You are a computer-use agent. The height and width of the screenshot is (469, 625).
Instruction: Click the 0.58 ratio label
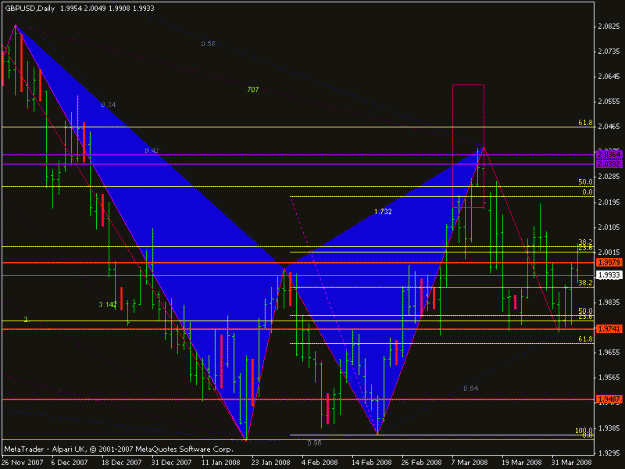(208, 43)
